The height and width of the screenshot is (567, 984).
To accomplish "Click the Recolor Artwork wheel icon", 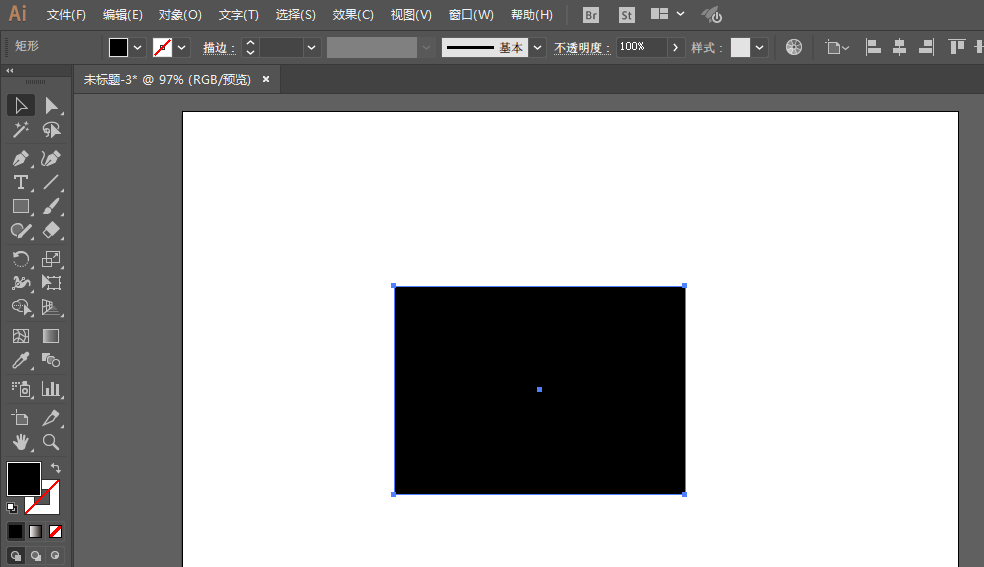I will 794,47.
